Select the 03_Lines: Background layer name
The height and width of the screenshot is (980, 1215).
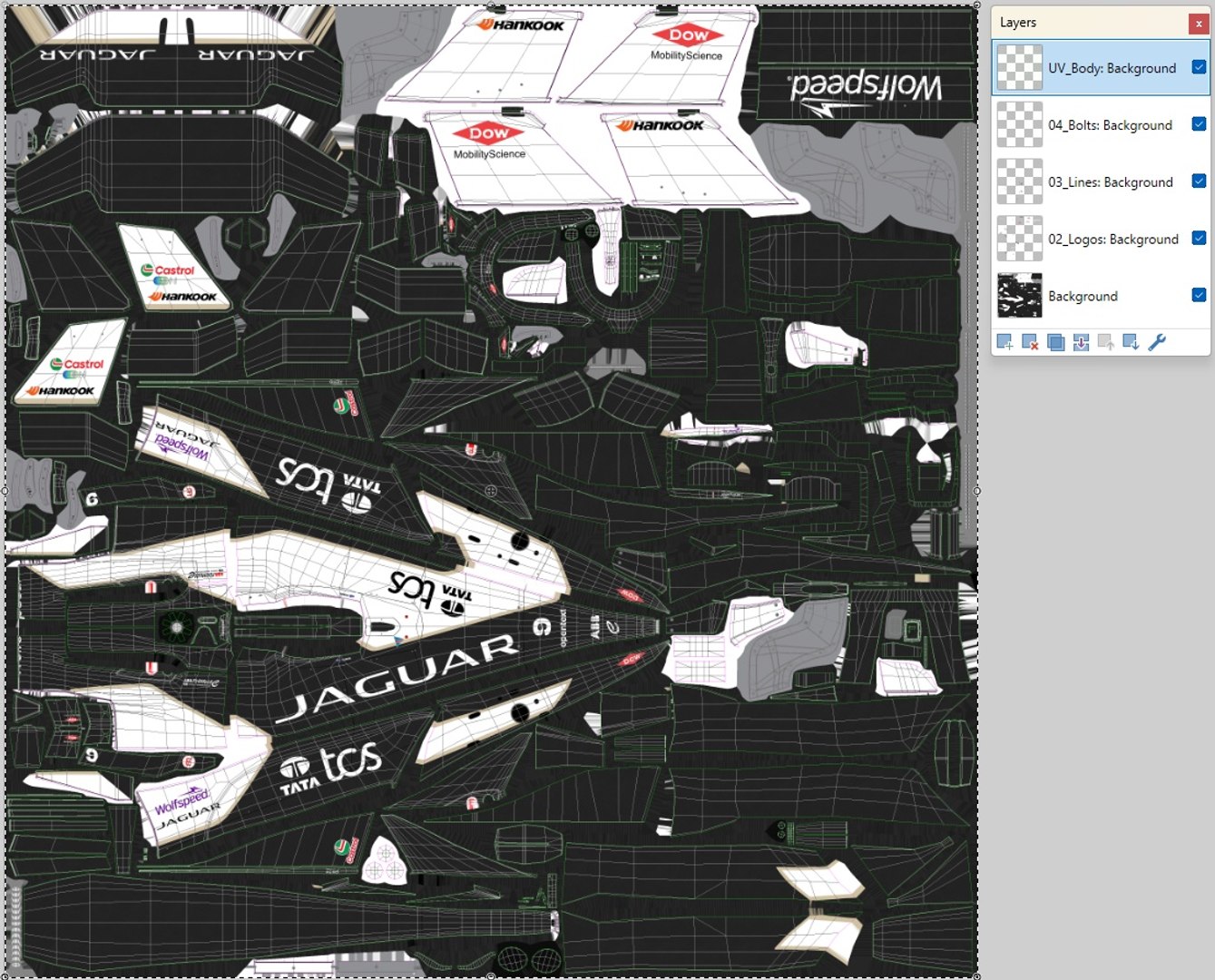(1111, 182)
